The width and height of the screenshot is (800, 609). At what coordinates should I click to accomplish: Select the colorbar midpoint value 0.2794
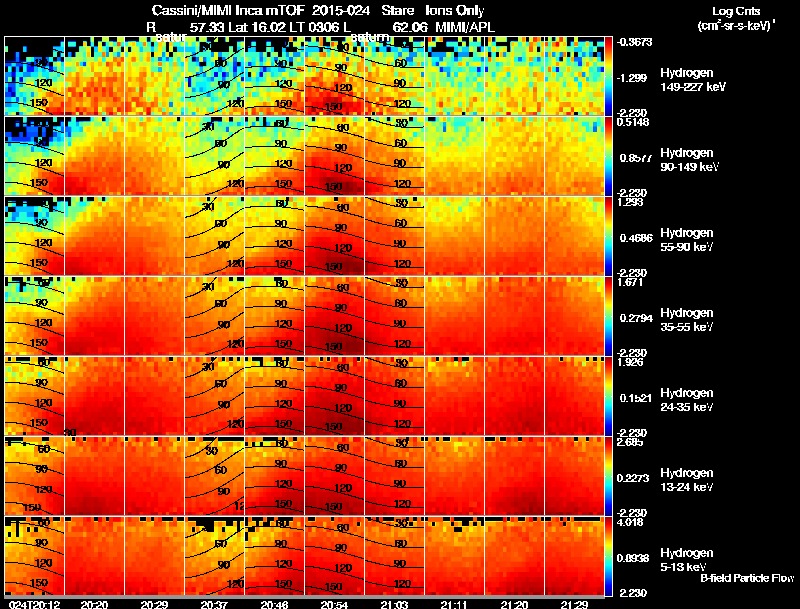[636, 318]
